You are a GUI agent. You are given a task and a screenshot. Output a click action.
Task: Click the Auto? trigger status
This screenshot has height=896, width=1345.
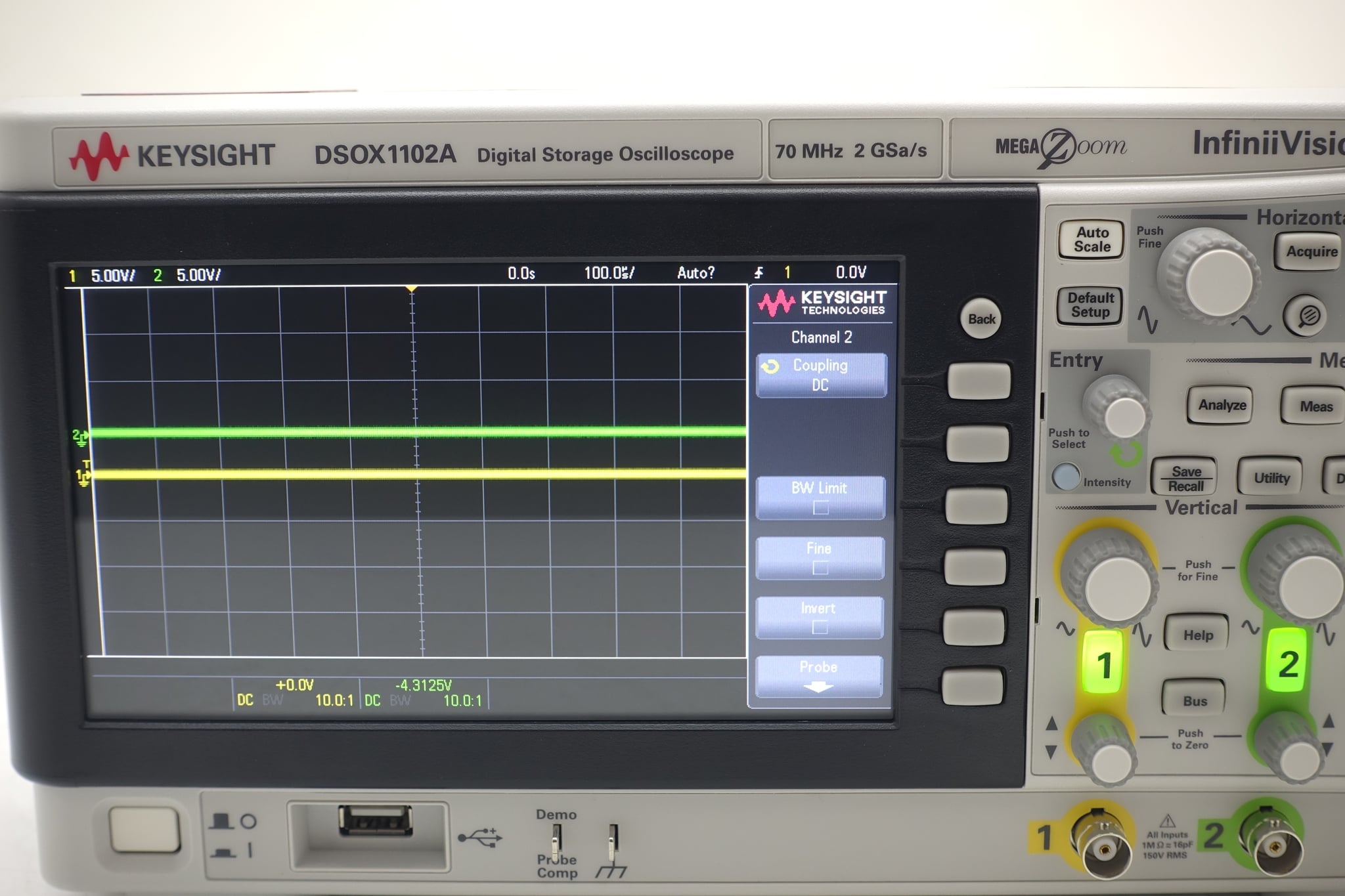click(x=696, y=272)
